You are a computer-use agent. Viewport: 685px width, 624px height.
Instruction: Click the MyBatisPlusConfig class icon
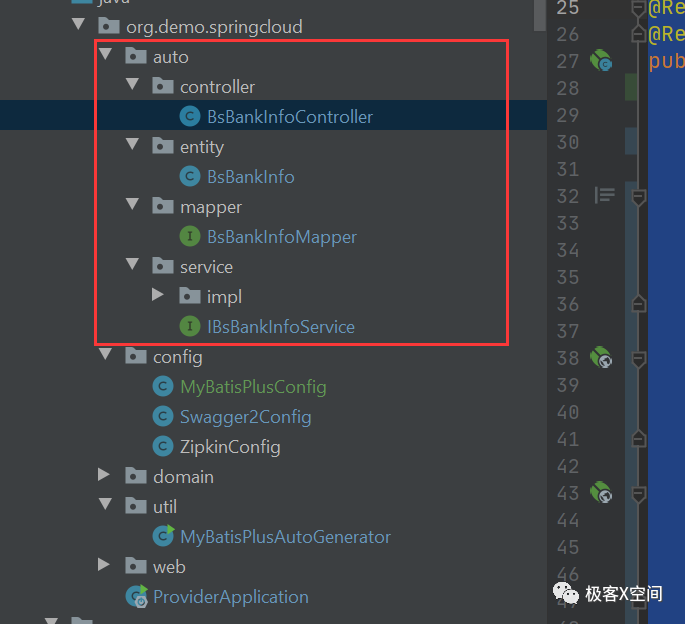coord(163,386)
